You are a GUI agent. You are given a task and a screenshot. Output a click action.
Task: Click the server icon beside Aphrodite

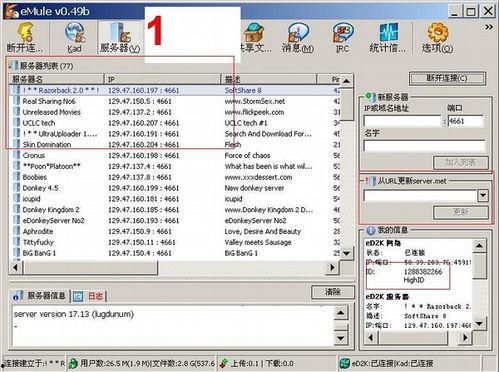16,231
